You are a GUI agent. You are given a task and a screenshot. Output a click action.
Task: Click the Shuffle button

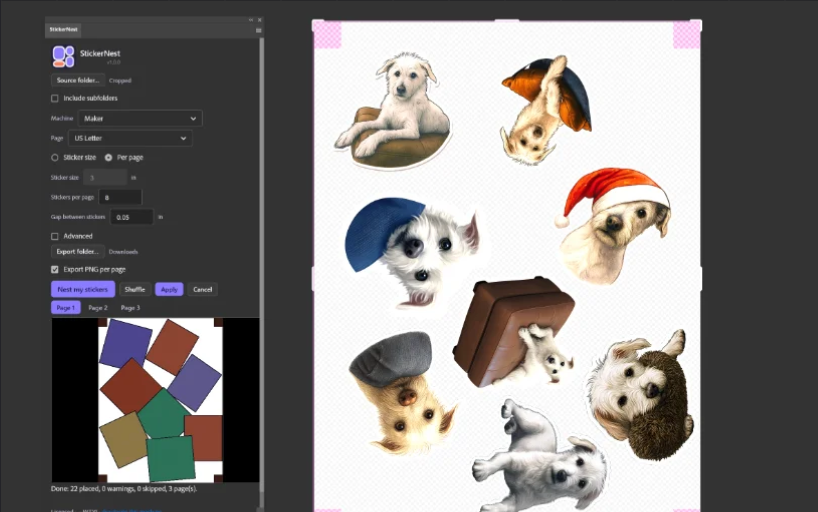(135, 289)
